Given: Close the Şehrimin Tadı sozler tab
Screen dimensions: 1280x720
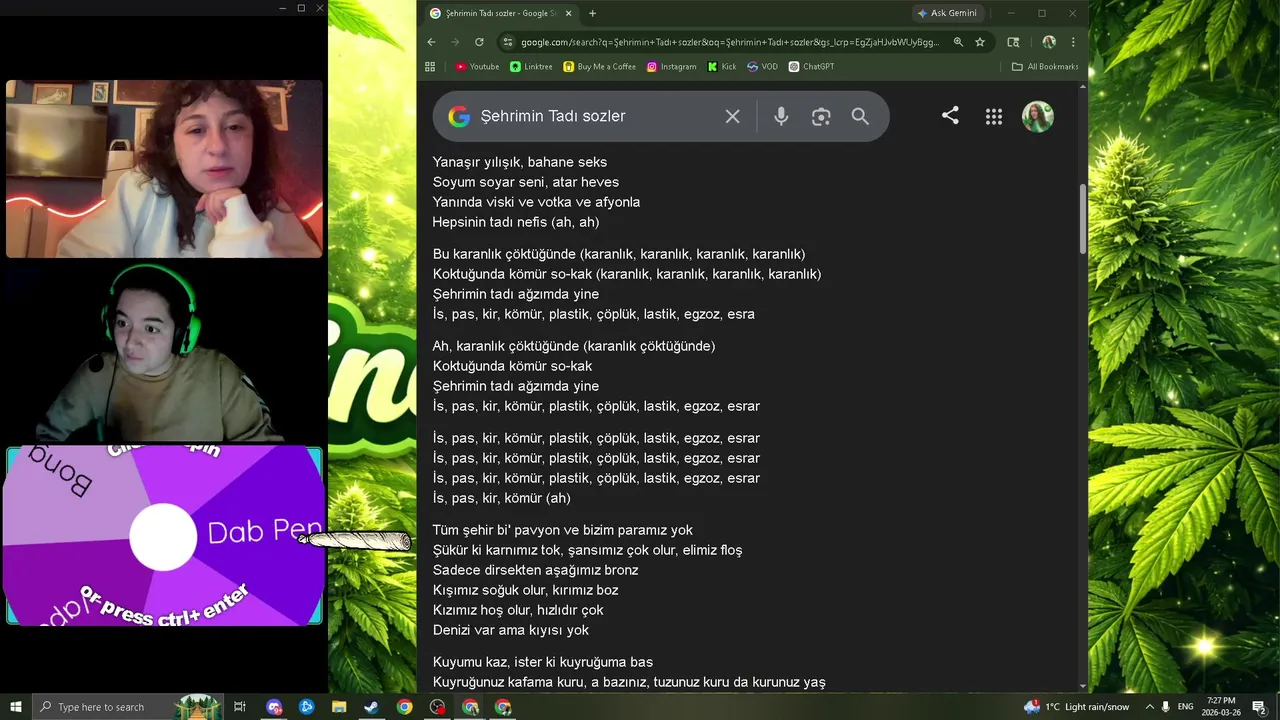Looking at the screenshot, I should 569,13.
